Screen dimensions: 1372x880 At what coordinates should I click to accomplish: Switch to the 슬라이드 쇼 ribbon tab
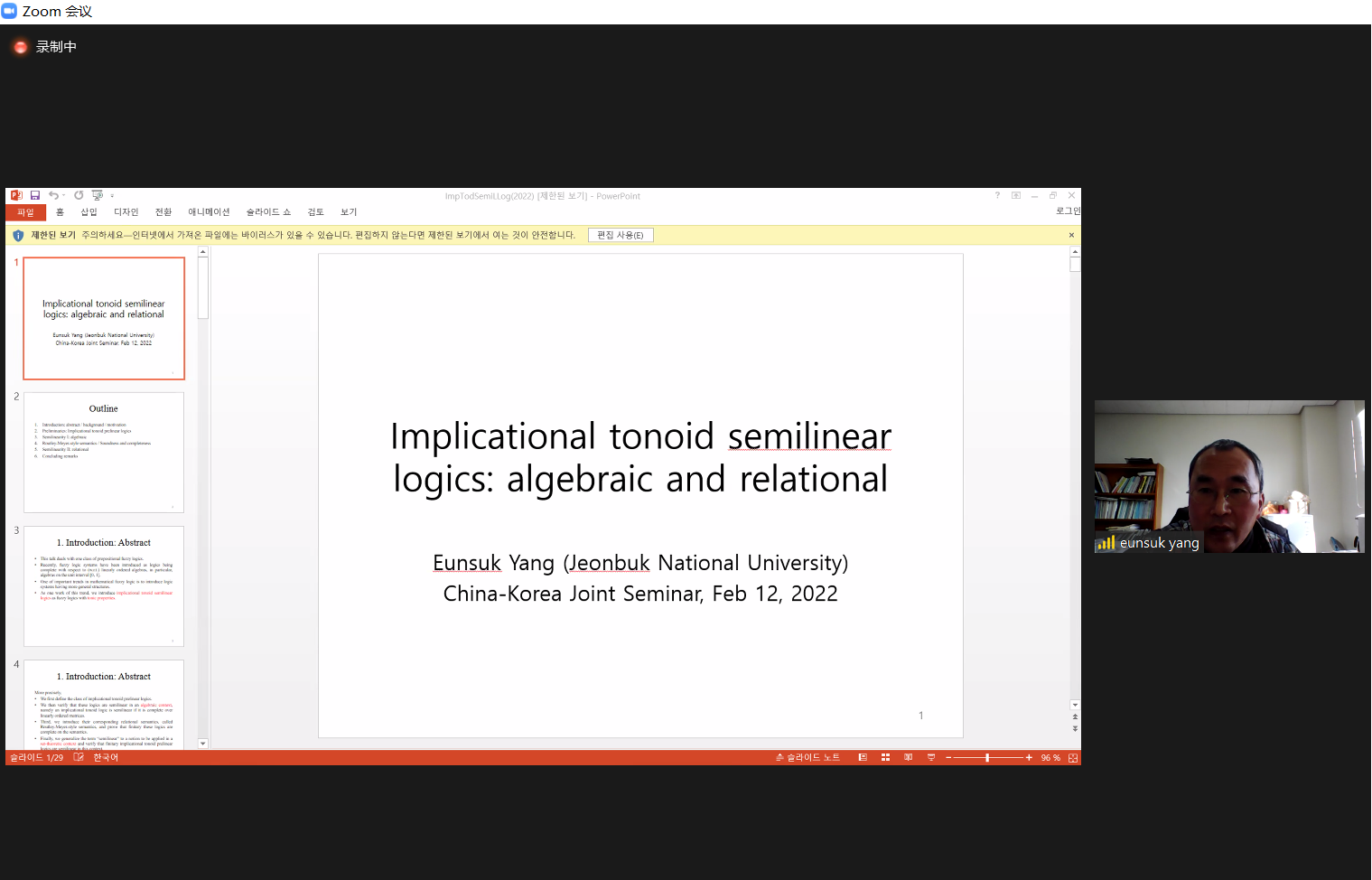click(x=268, y=212)
